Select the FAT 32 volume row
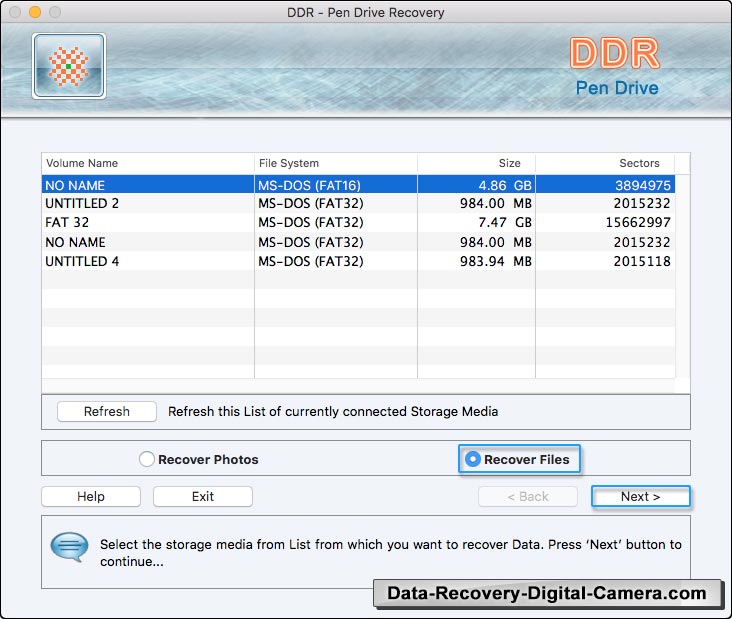 click(358, 222)
